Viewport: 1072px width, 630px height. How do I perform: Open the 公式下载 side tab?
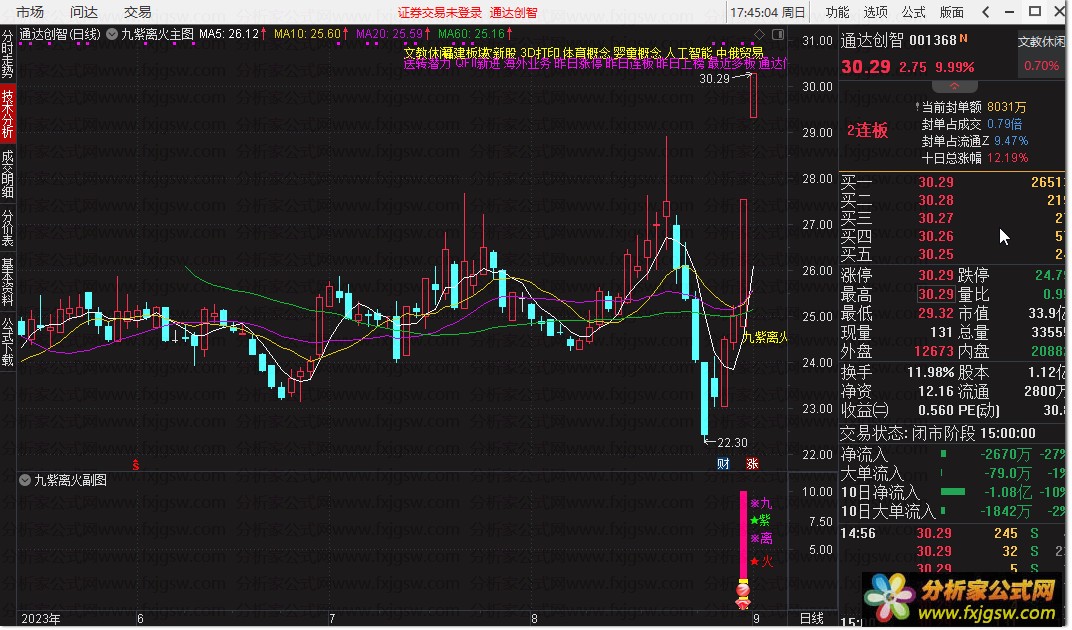(x=8, y=341)
